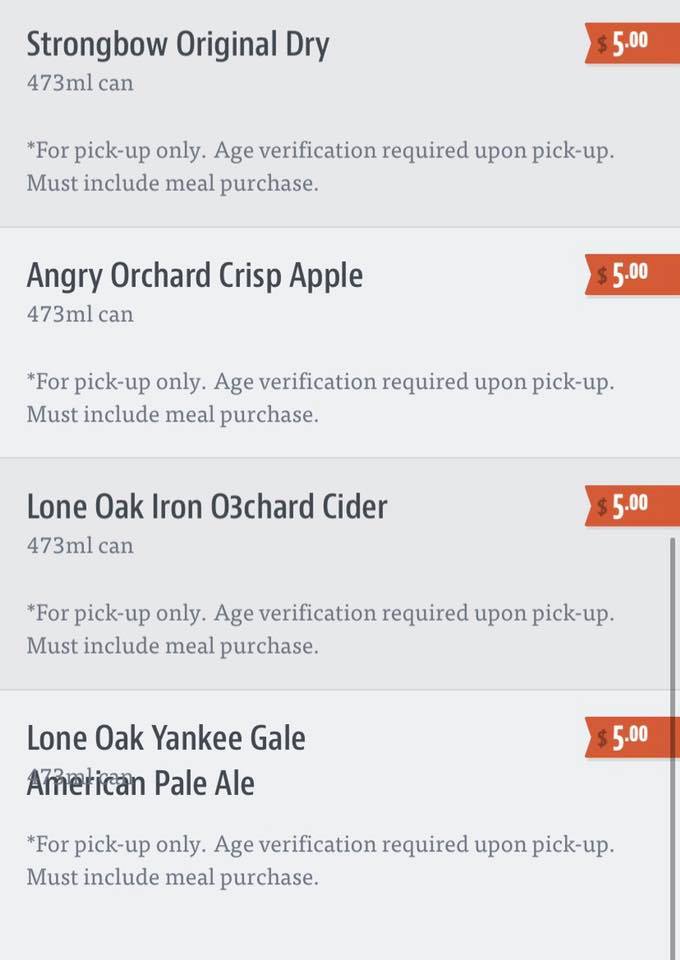Click the Iron Orchard Cider 473ml can subtitle
680x960 pixels.
(x=80, y=545)
